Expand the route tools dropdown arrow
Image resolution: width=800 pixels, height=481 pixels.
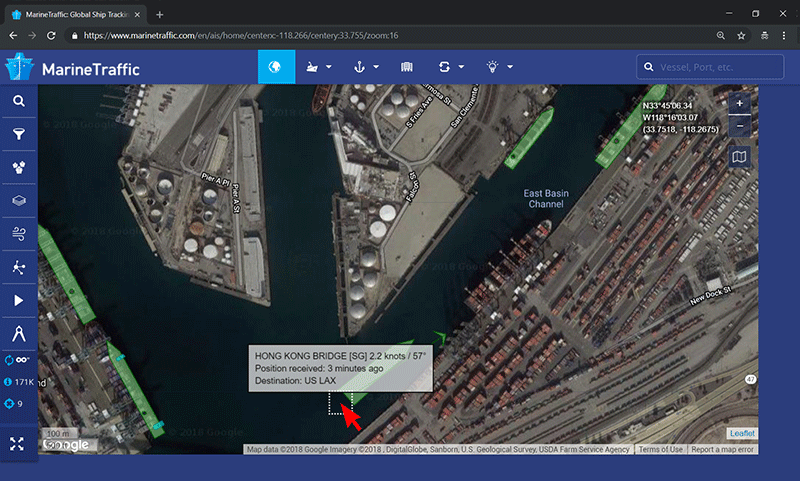[x=461, y=67]
